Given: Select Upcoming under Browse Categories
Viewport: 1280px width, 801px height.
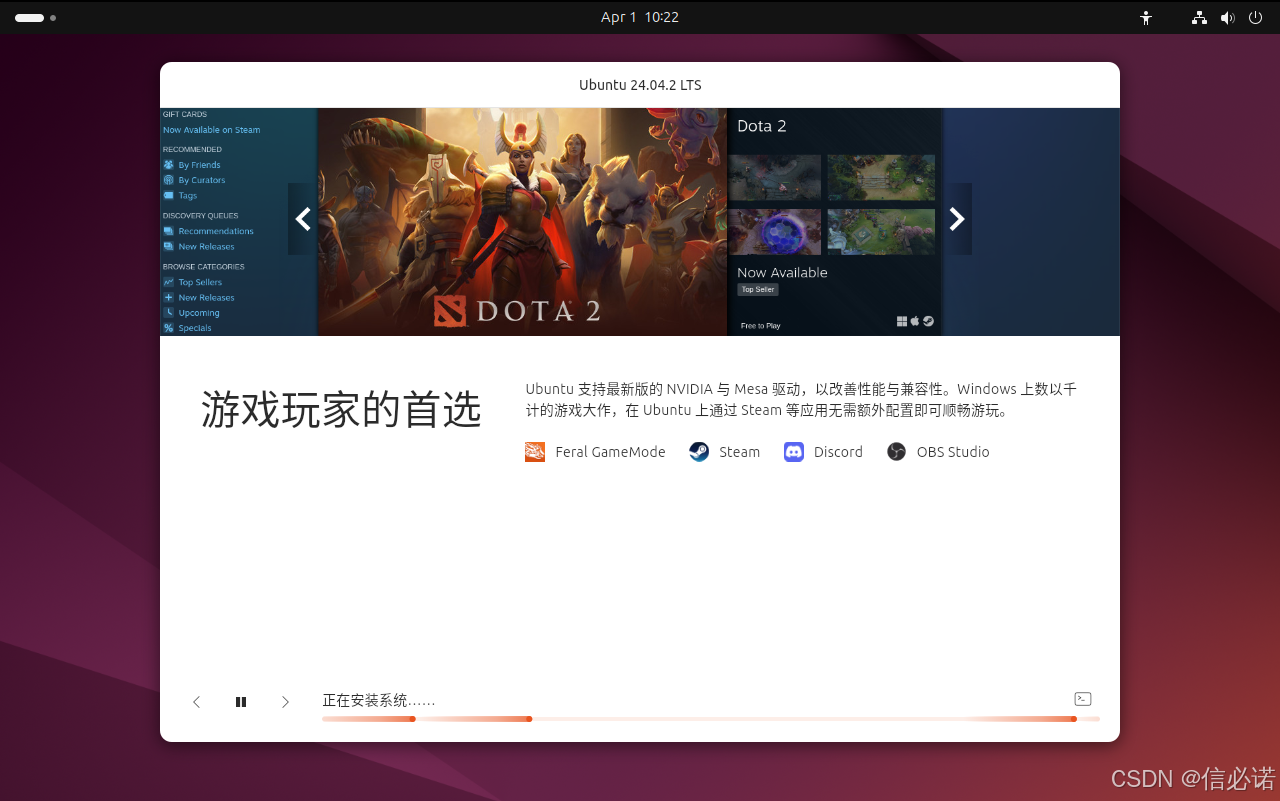Looking at the screenshot, I should tap(197, 312).
